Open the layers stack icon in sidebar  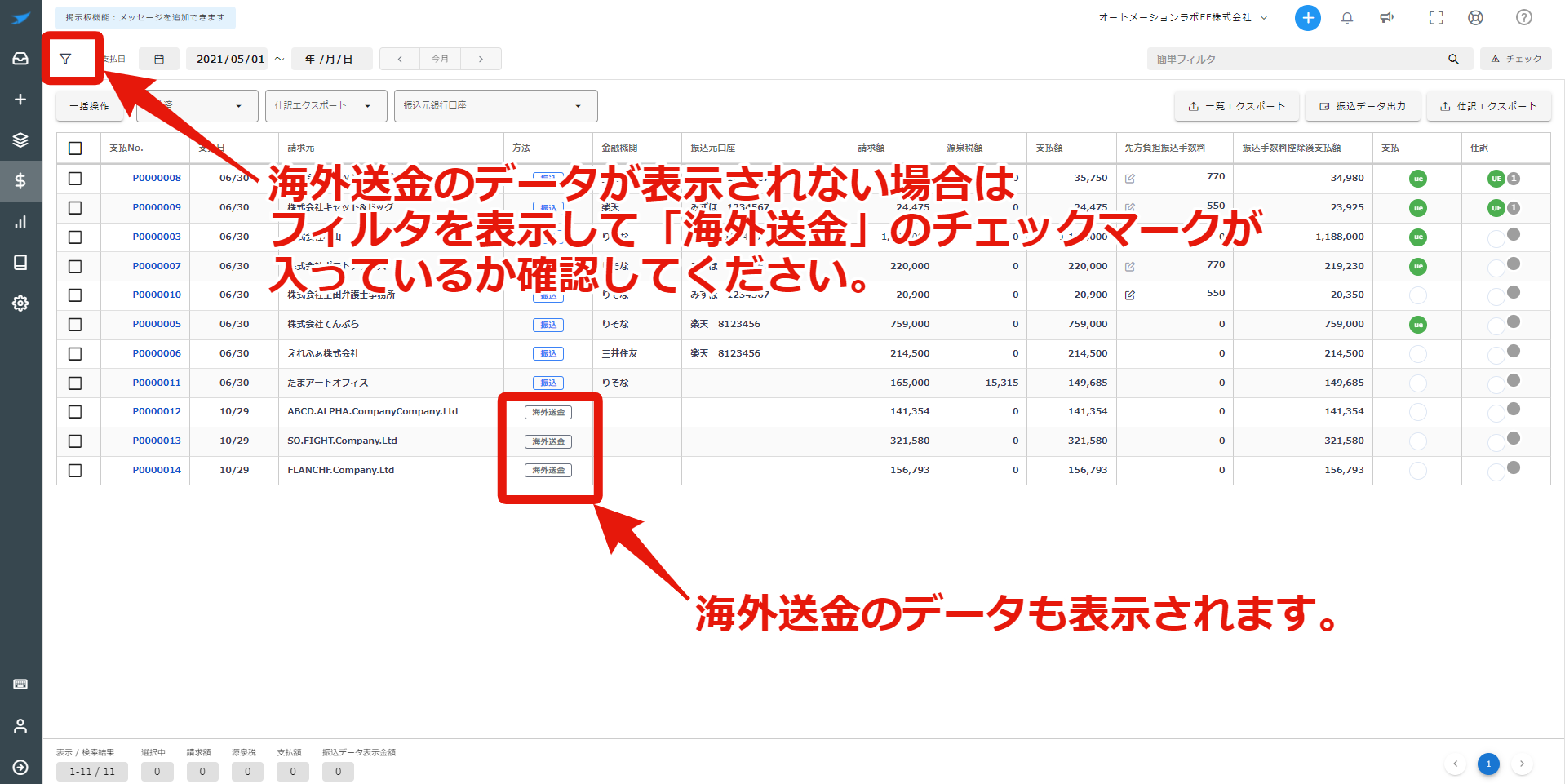tap(20, 140)
